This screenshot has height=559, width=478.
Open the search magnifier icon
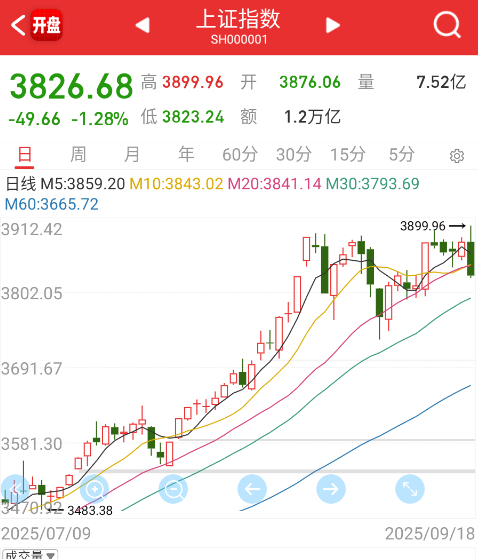(x=447, y=25)
